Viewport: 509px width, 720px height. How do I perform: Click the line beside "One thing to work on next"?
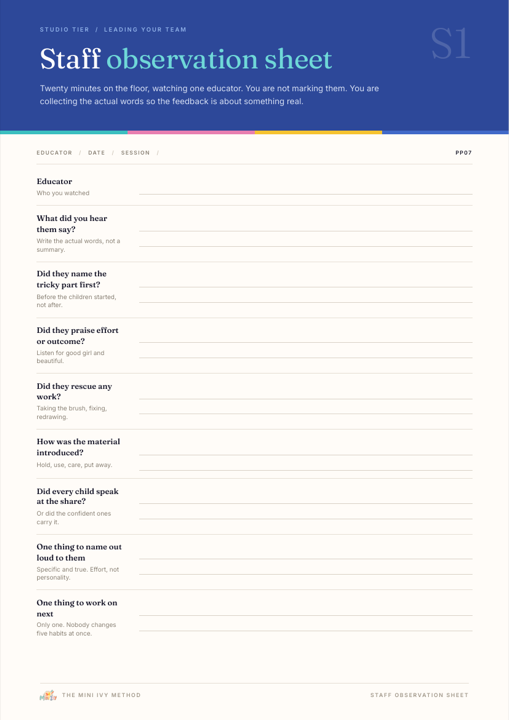coord(305,615)
